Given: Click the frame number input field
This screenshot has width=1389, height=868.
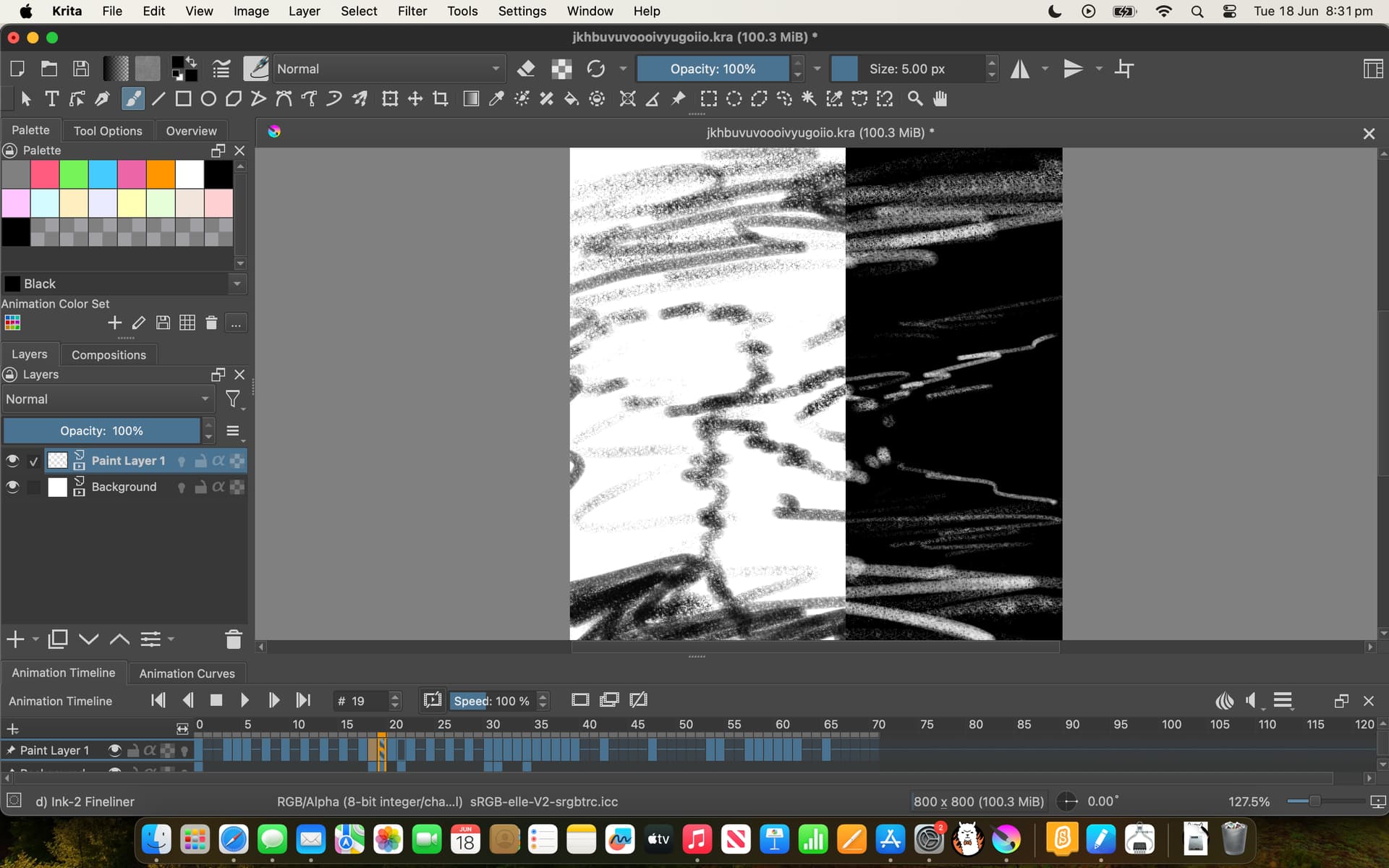Looking at the screenshot, I should [360, 701].
